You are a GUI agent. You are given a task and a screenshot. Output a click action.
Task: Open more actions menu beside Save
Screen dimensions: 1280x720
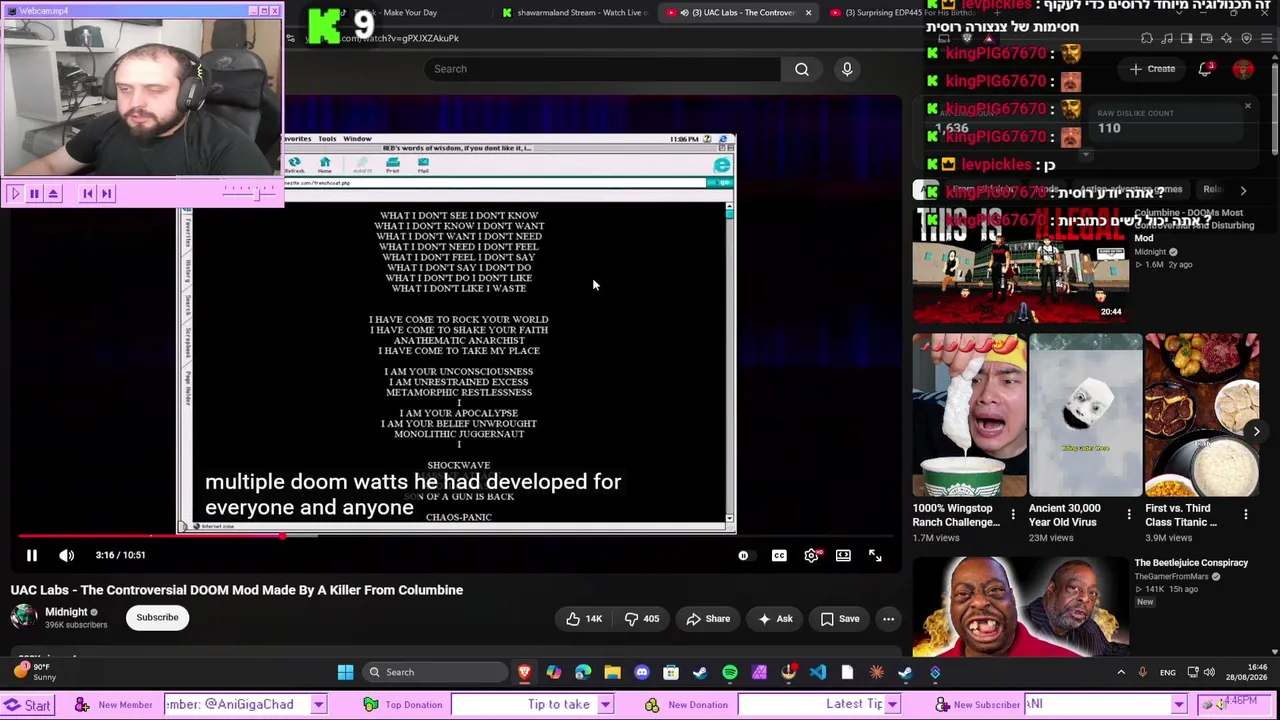888,618
